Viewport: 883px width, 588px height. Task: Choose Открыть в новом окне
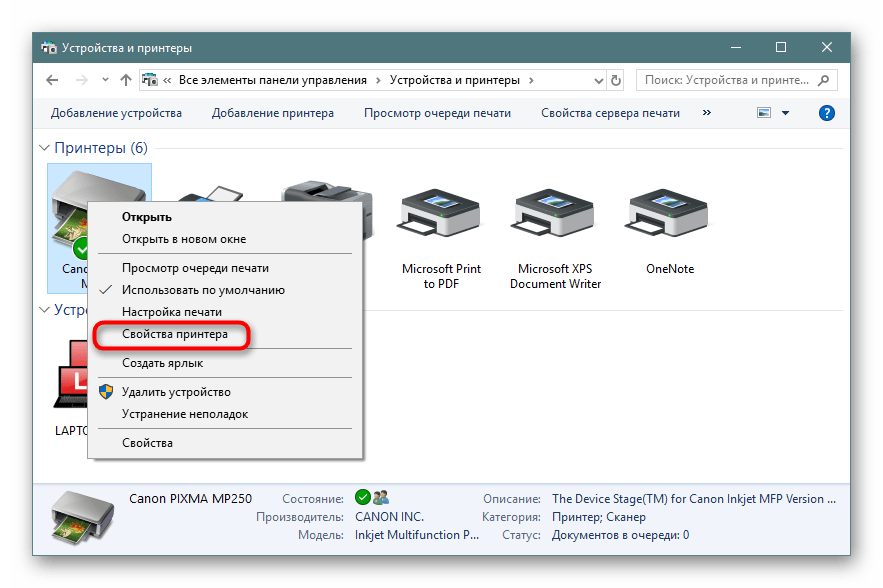[225, 239]
